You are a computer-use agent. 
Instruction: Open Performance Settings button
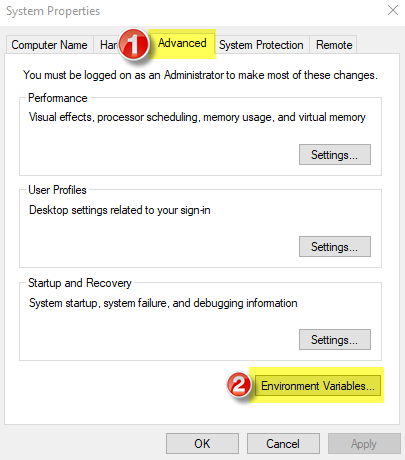tap(335, 155)
